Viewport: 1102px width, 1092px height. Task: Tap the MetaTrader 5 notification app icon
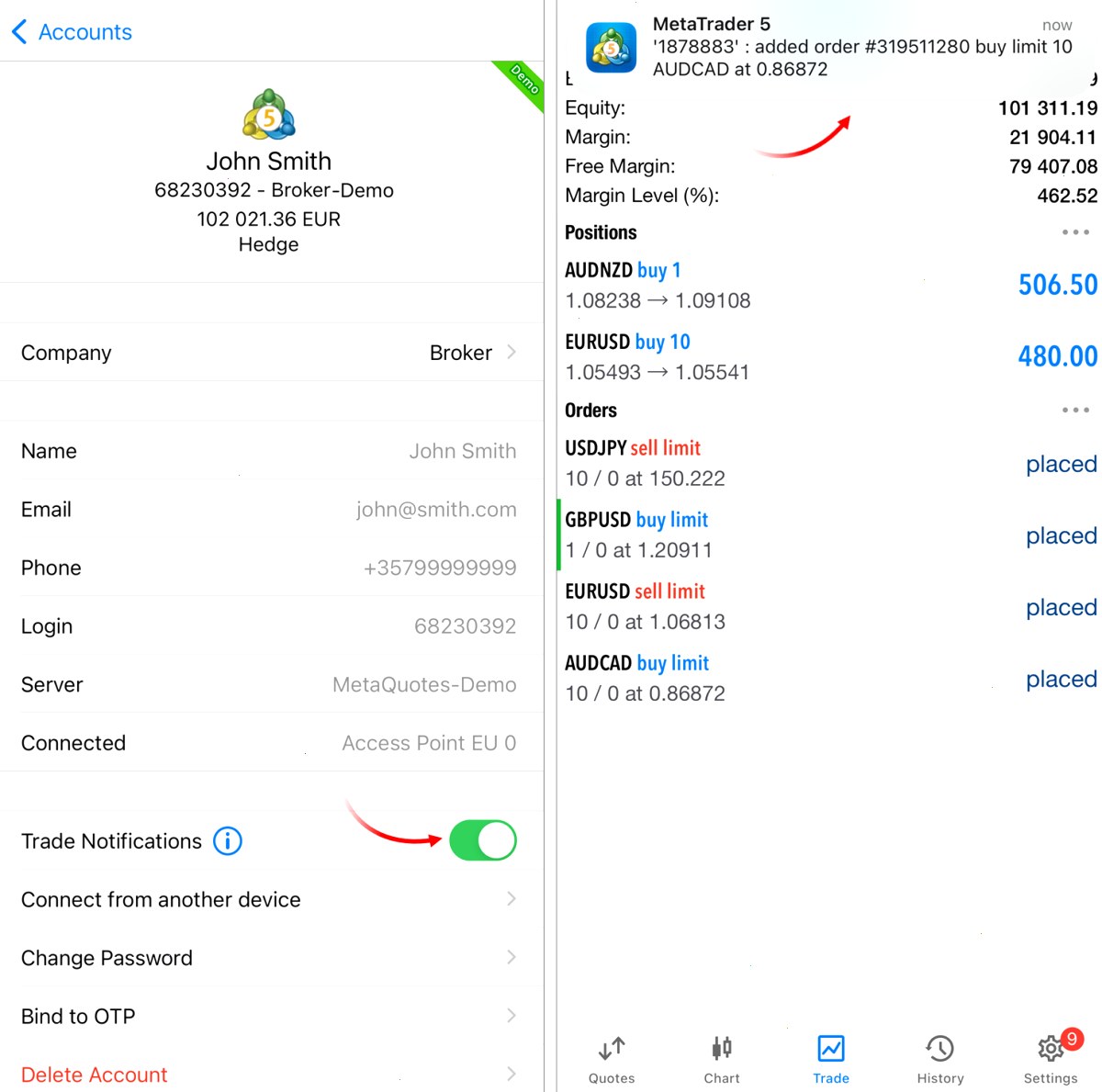coord(612,47)
